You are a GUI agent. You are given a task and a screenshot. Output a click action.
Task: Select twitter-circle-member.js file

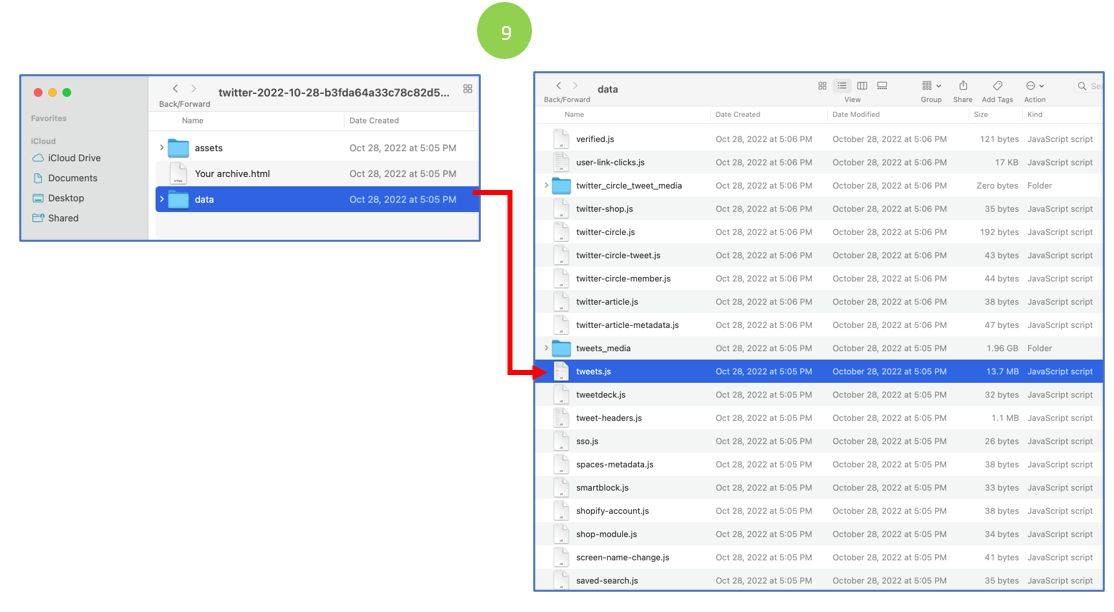pos(819,279)
